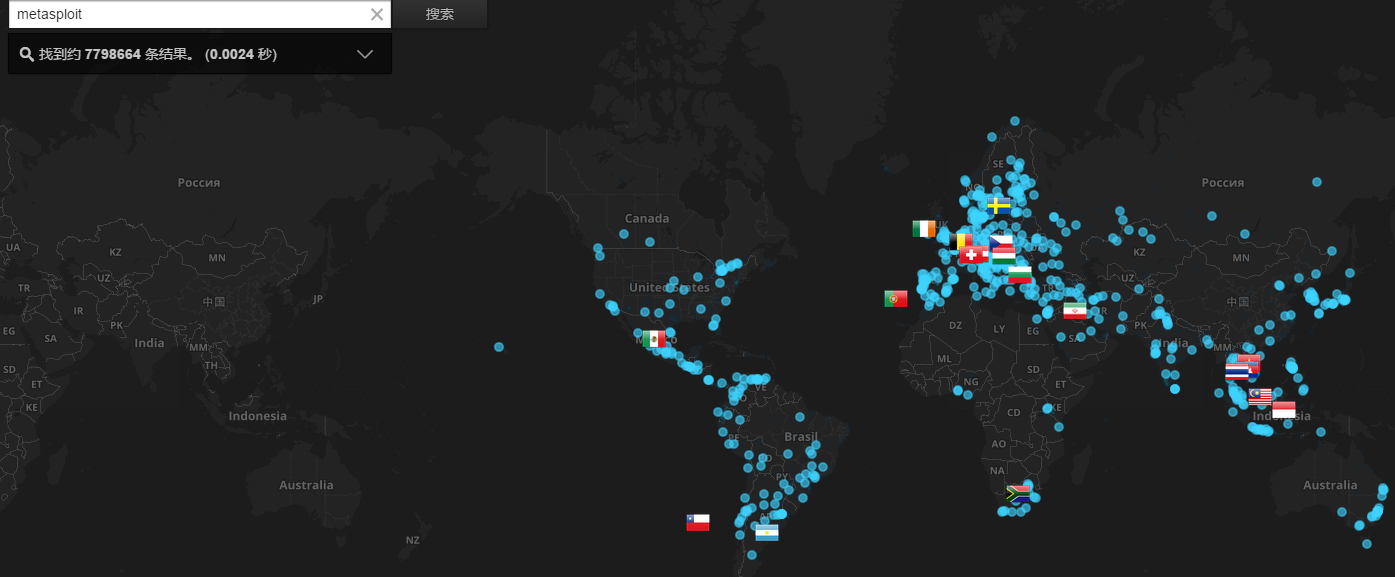Screen dimensions: 1395x577
Task: Select the Chile flag marker
Action: (x=698, y=522)
